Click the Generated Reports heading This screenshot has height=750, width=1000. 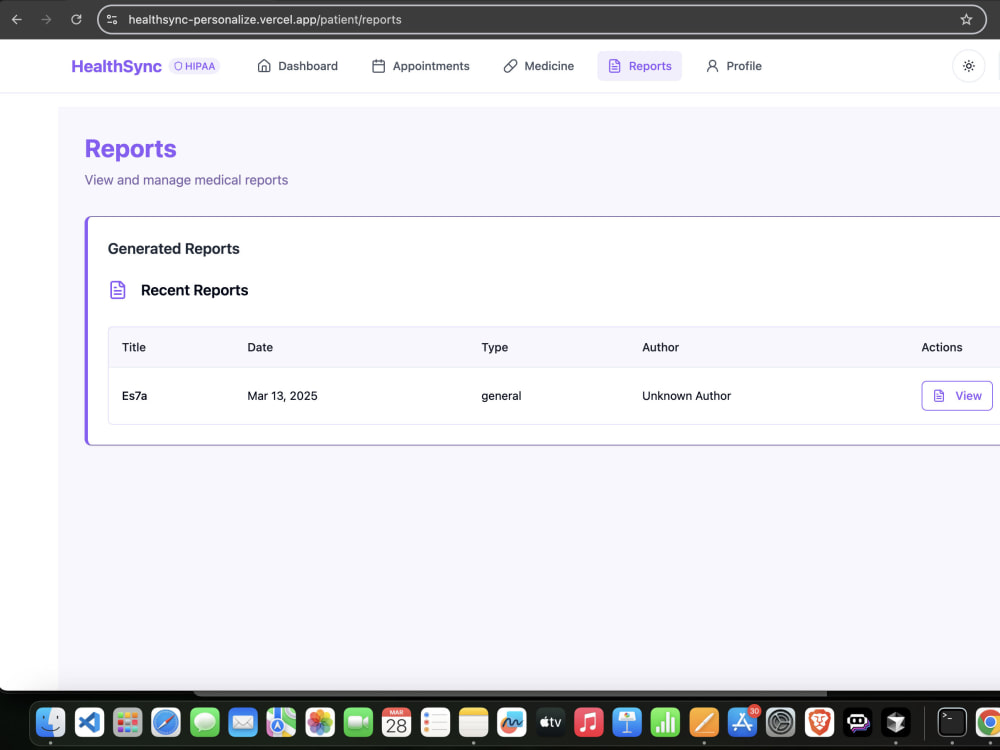(173, 249)
